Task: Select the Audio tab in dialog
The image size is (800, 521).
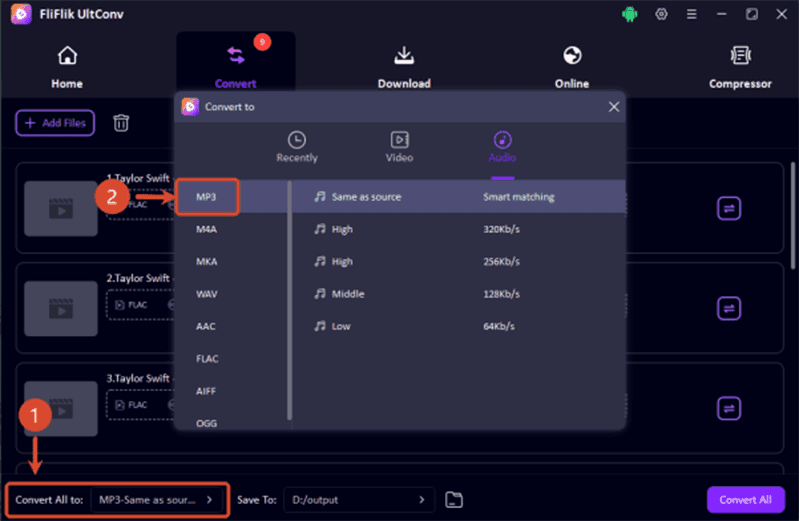Action: [x=502, y=147]
